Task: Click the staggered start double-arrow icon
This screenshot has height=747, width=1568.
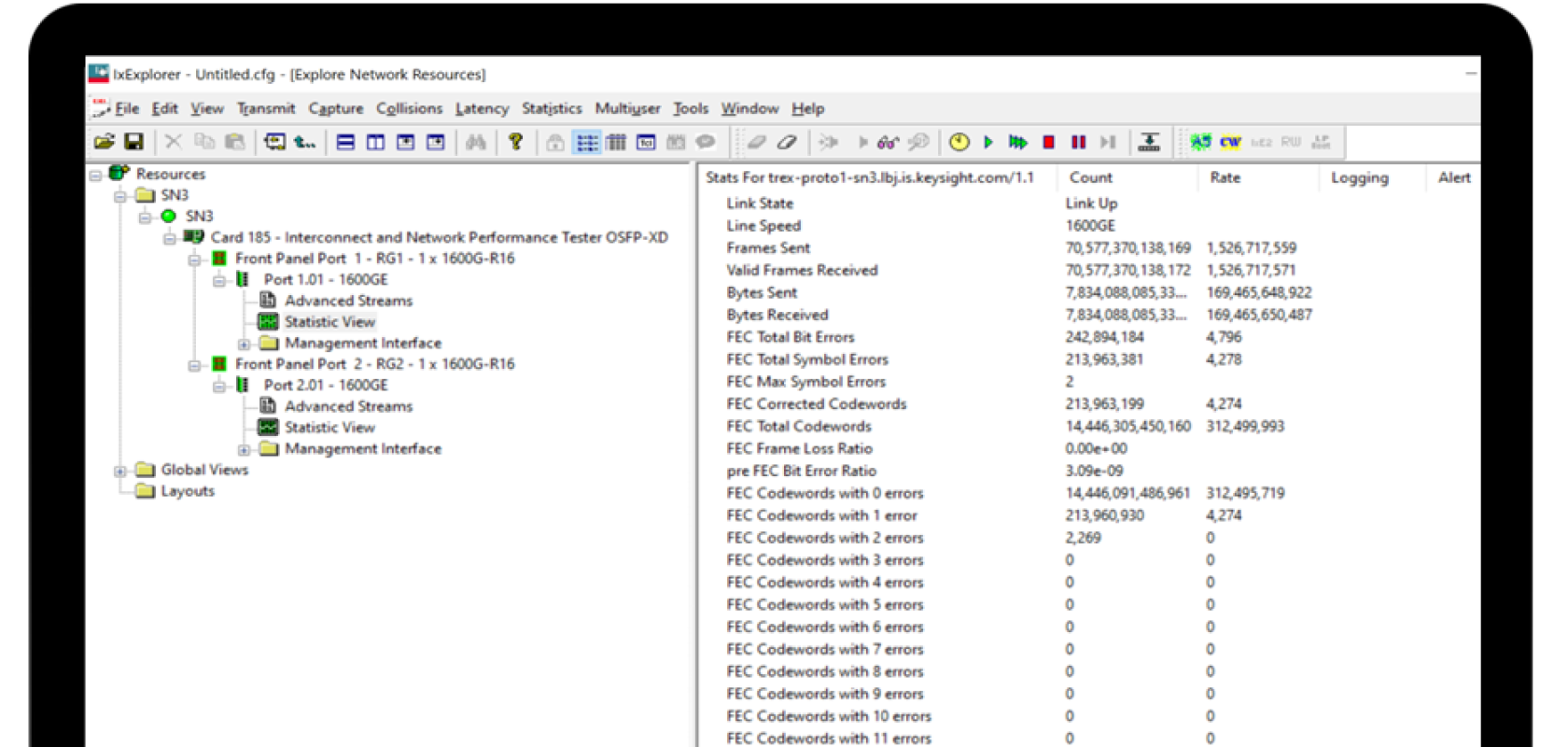Action: [x=1018, y=142]
